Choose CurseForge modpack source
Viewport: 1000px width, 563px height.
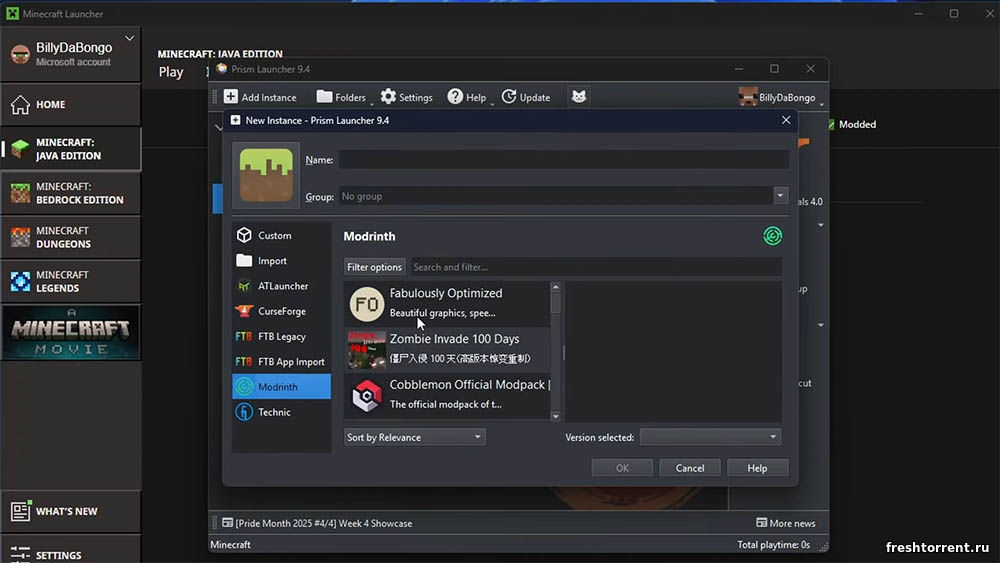281,311
